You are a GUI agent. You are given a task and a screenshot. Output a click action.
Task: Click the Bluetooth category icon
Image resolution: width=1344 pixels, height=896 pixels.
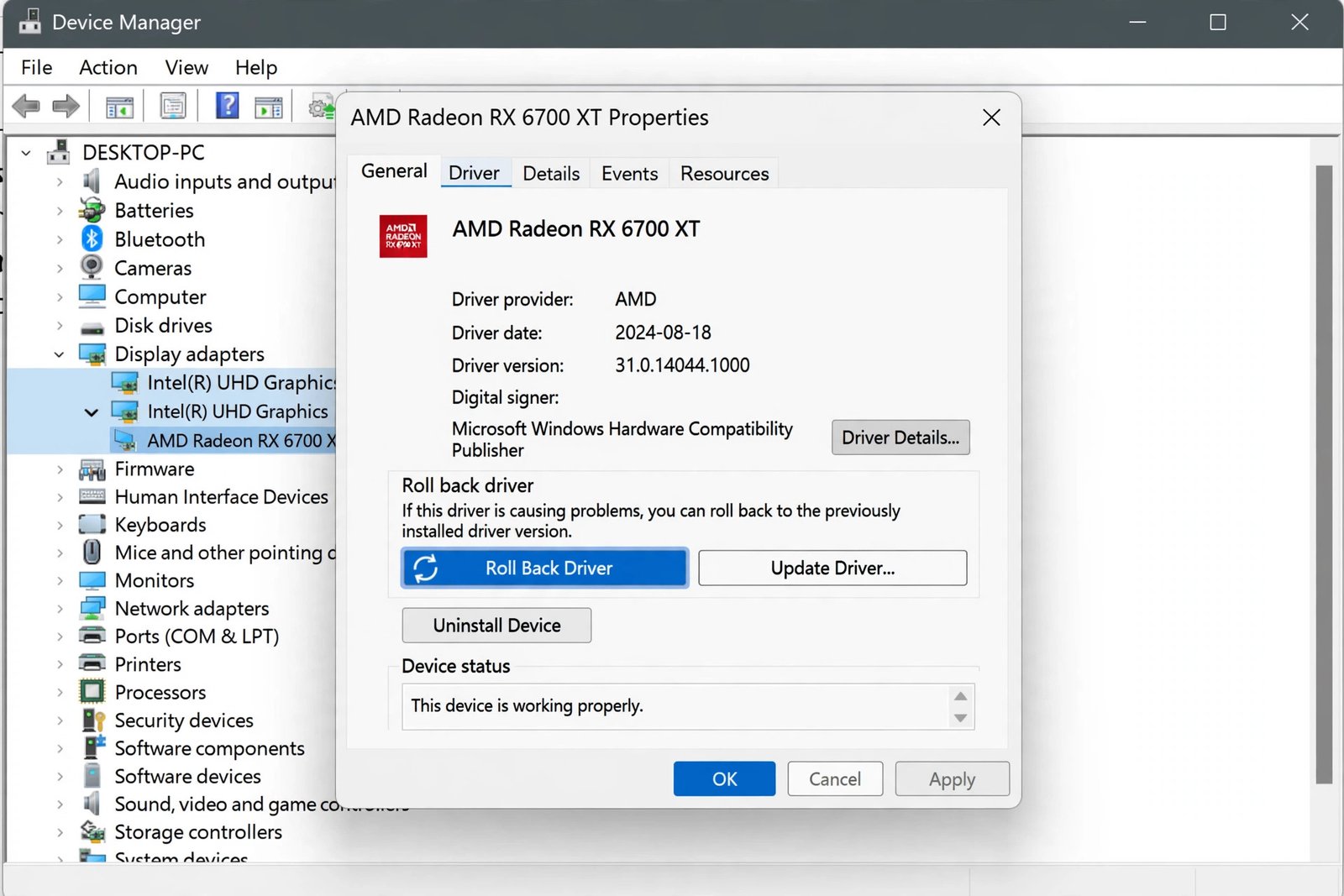tap(92, 238)
